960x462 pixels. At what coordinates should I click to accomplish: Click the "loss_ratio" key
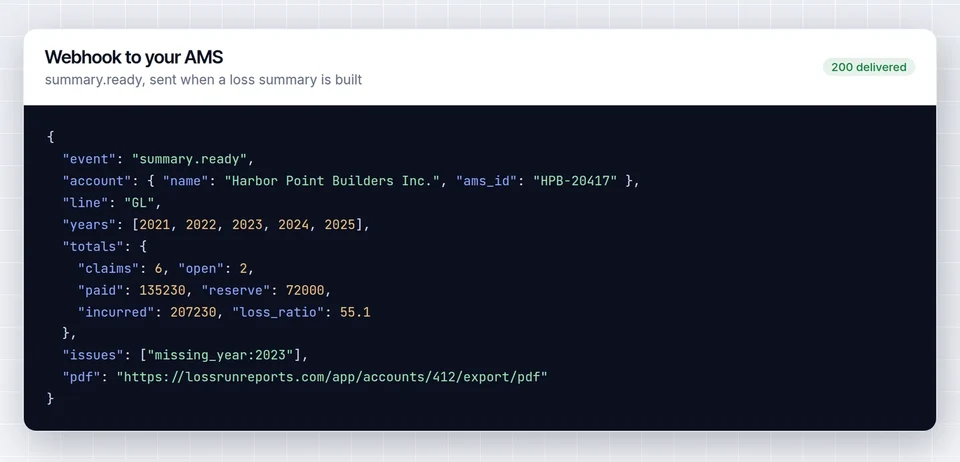click(278, 312)
